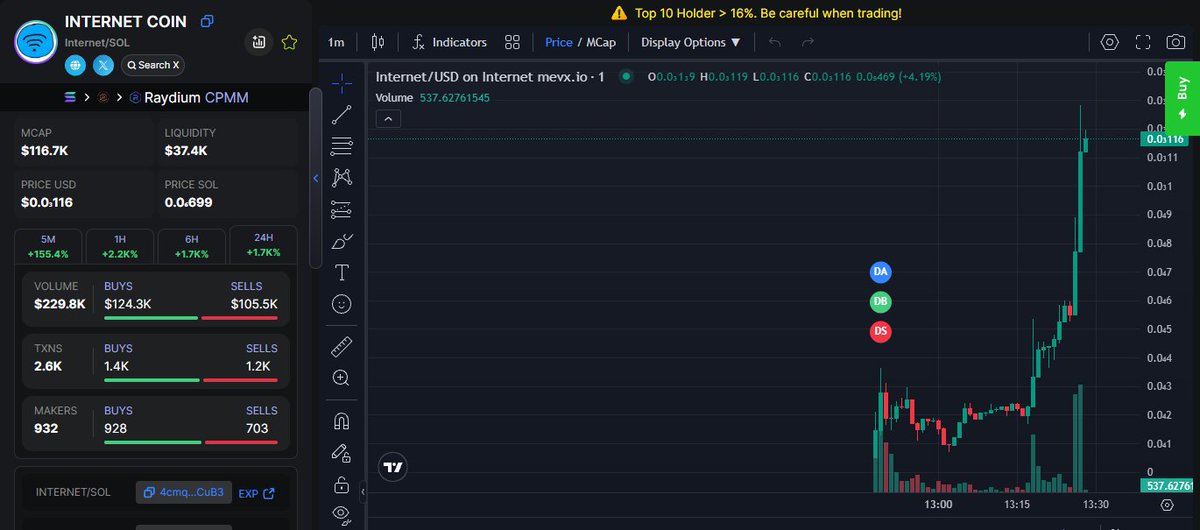Switch chart to MCap mode

(601, 42)
